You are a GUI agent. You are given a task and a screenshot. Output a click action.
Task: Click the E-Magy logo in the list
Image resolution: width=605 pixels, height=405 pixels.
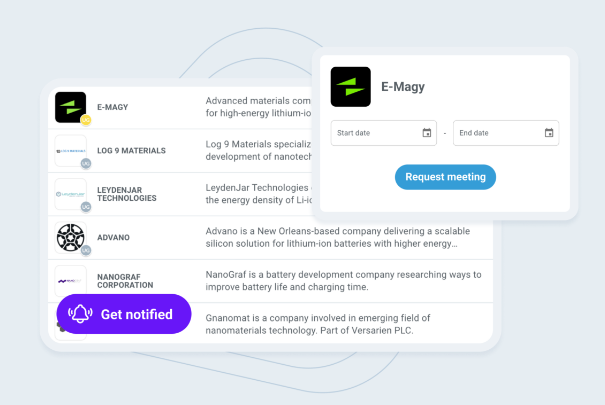[70, 107]
